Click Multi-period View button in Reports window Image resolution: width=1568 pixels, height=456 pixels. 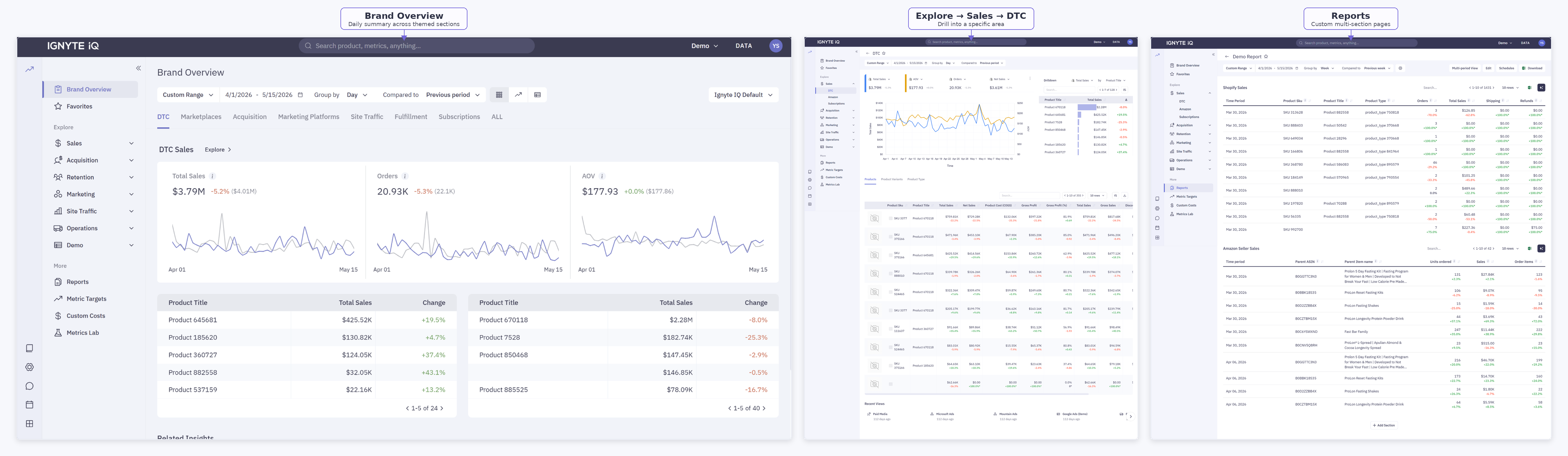[x=1465, y=68]
